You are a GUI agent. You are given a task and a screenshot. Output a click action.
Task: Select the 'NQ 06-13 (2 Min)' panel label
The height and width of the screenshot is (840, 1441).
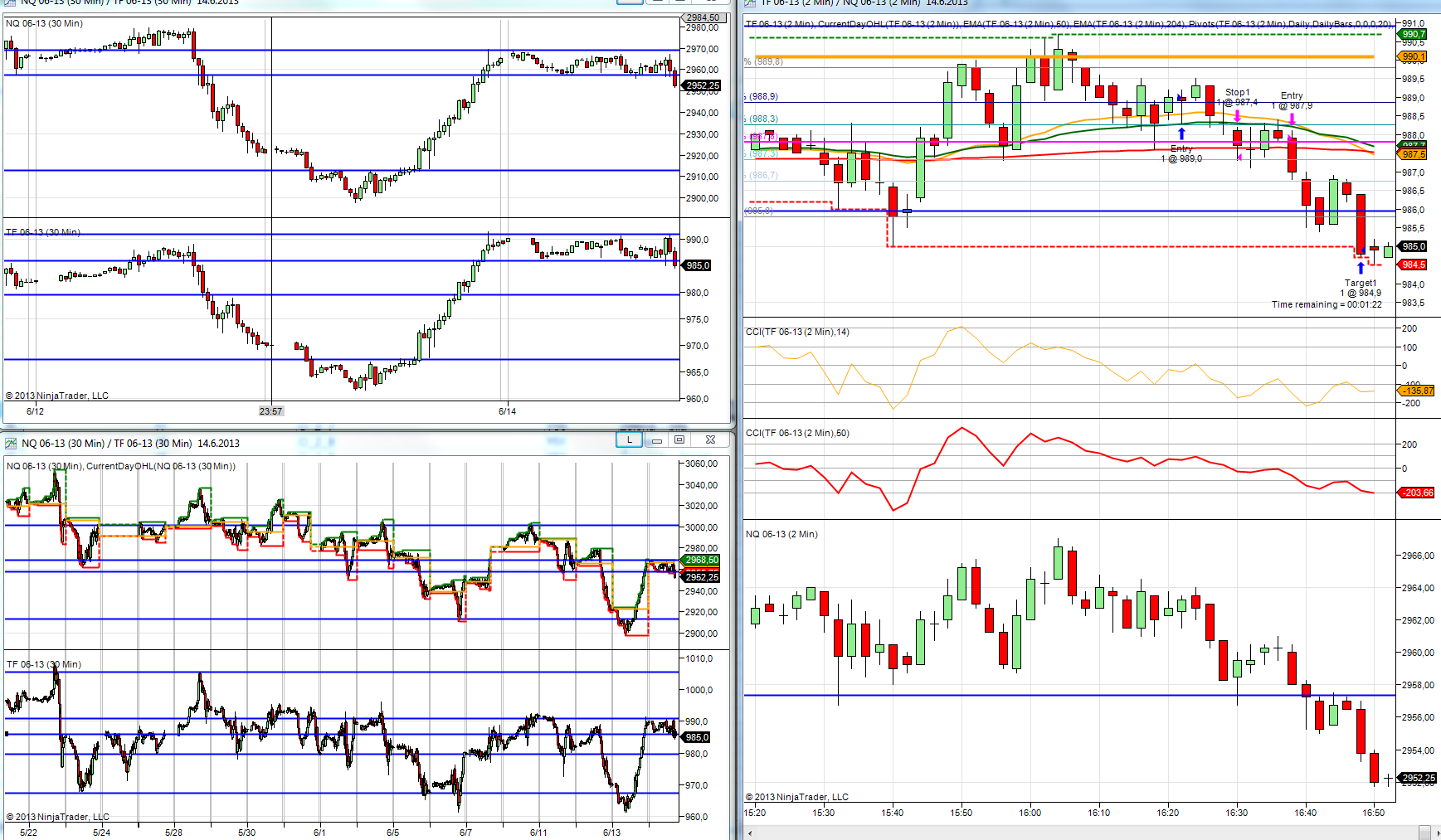pos(781,534)
